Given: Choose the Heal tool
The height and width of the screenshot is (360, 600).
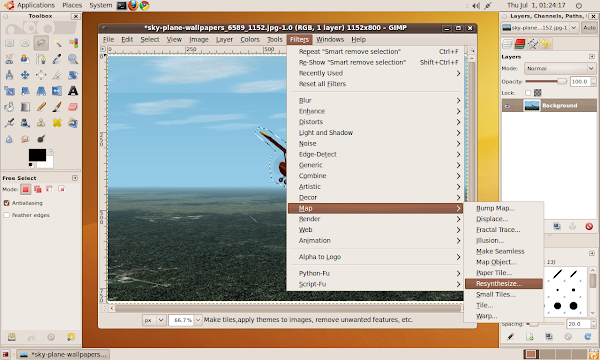Looking at the screenshot, I should pos(57,123).
